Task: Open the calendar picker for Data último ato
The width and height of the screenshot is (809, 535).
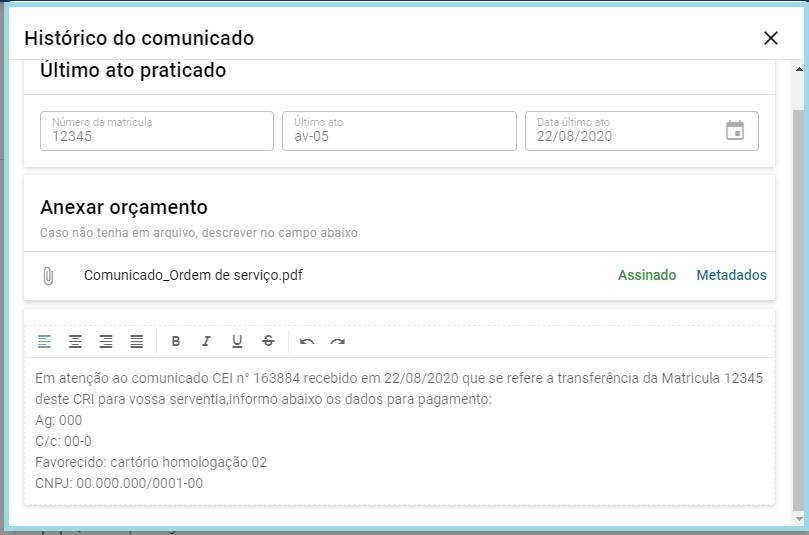Action: pos(735,131)
